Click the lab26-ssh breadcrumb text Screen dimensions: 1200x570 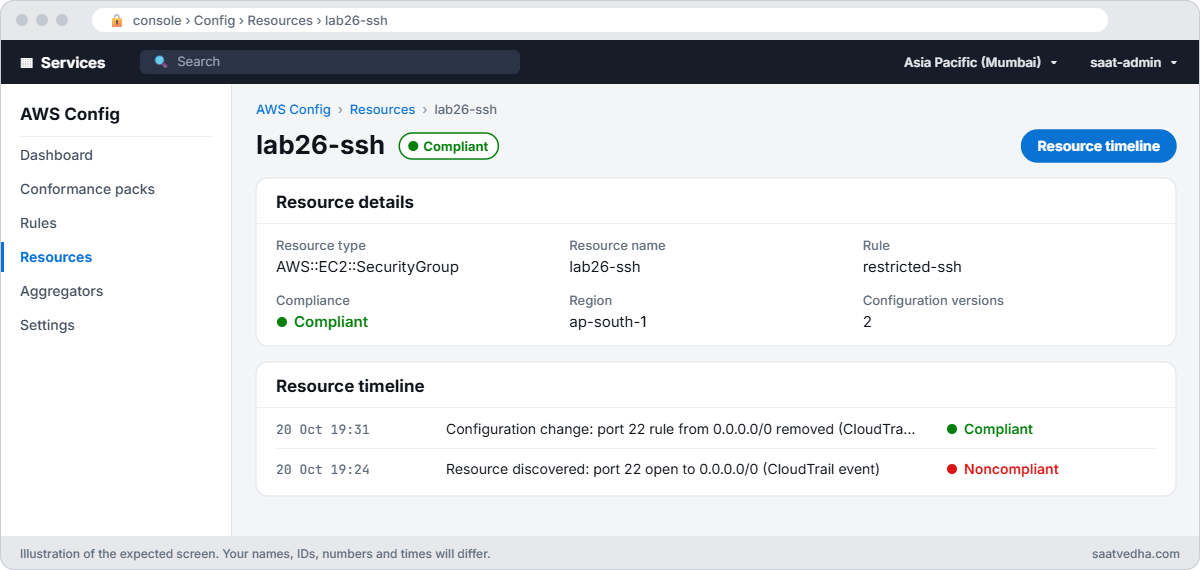pos(465,110)
